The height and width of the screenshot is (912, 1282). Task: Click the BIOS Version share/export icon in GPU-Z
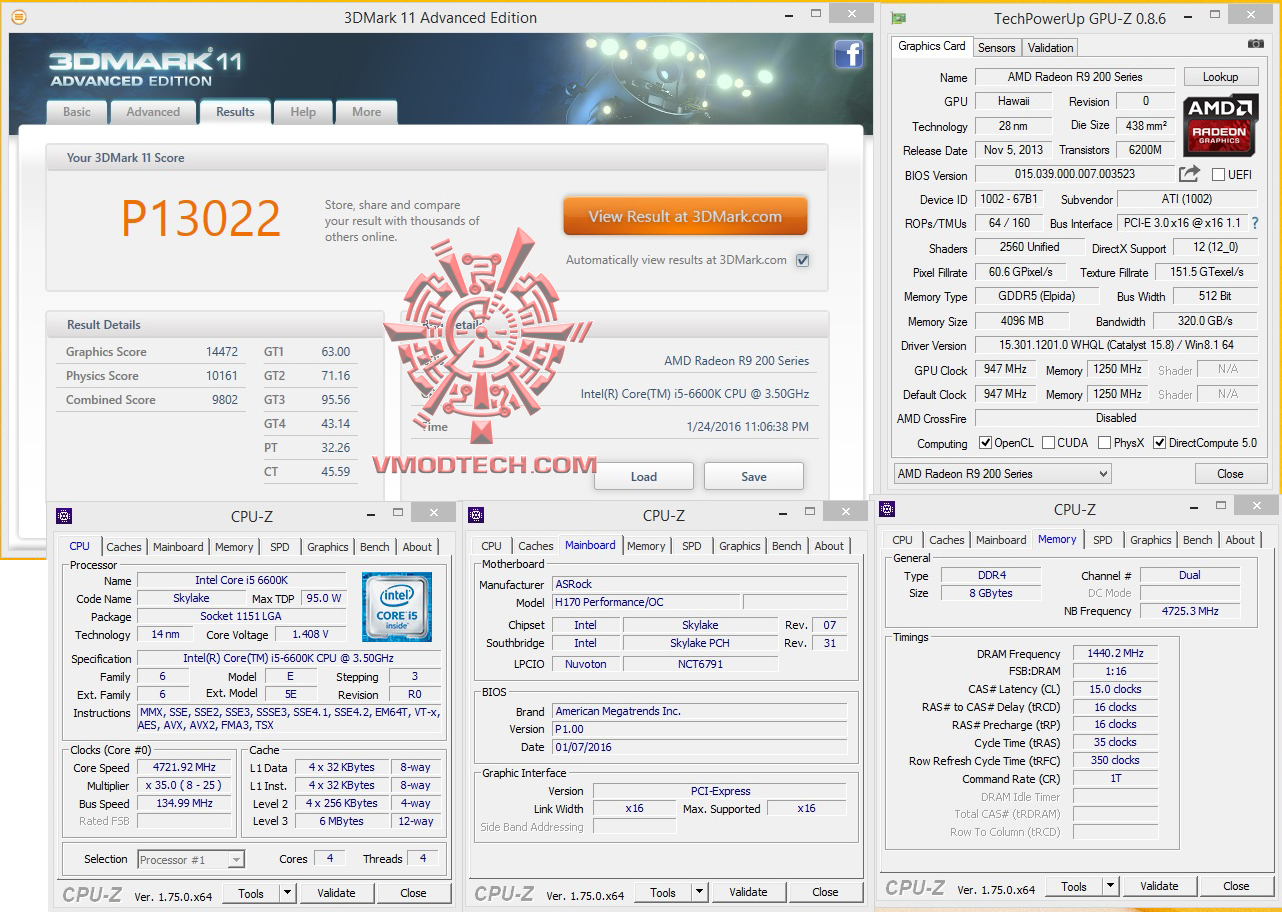pos(1189,174)
